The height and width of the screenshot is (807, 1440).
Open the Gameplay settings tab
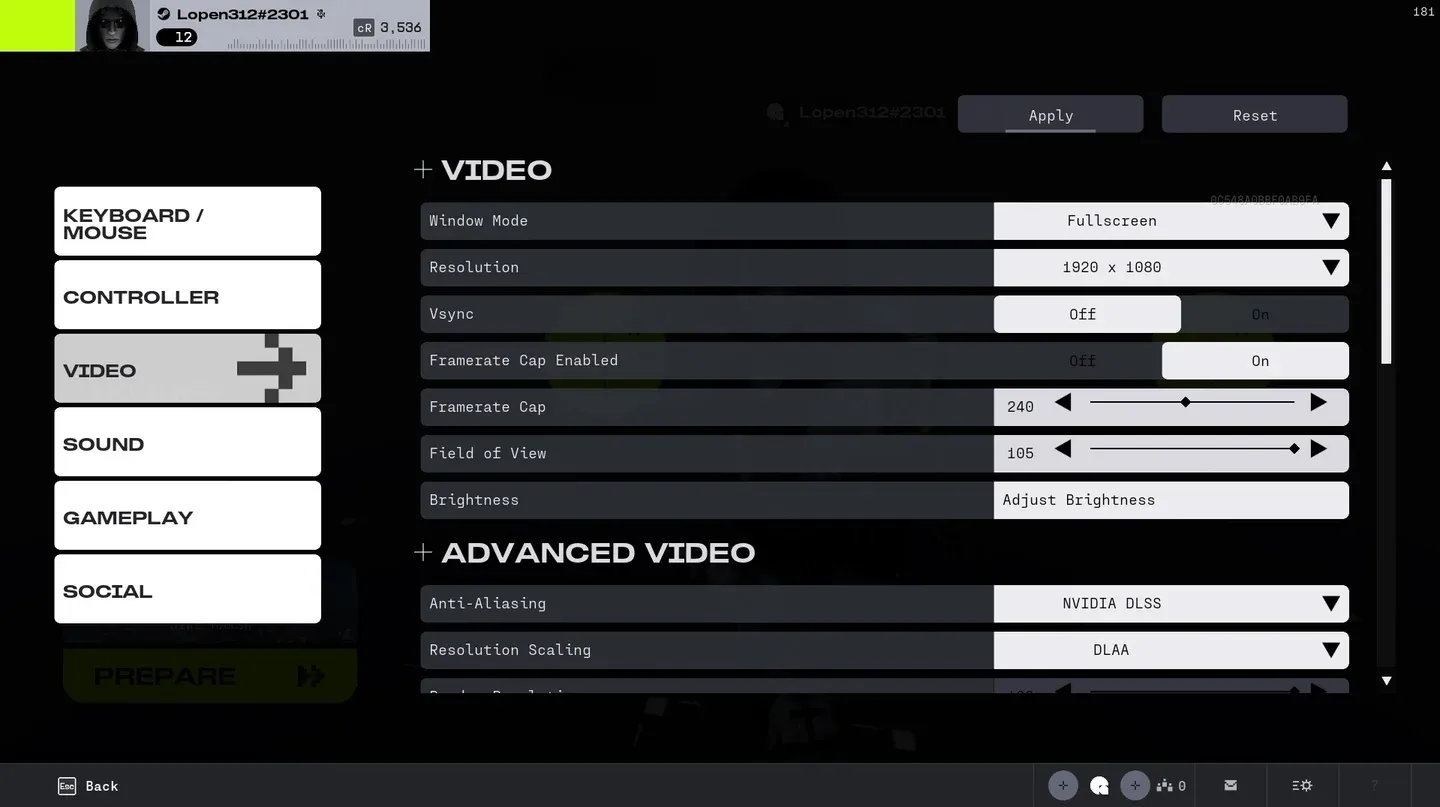coord(187,516)
